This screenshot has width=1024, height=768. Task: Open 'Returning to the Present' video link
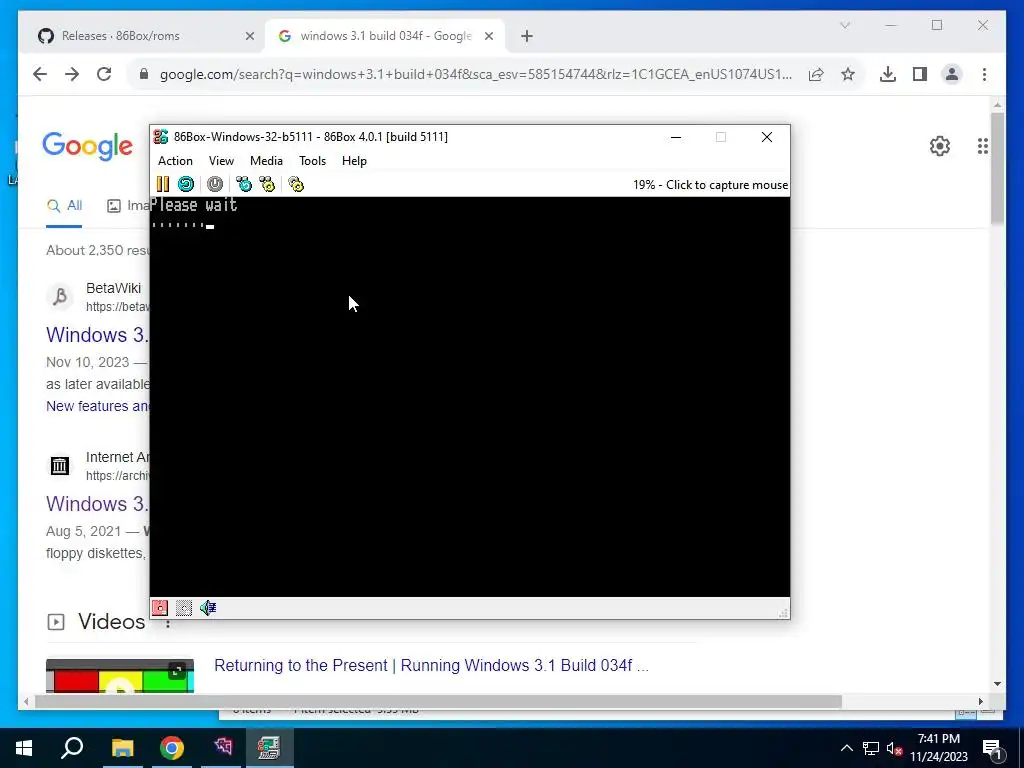pyautogui.click(x=432, y=665)
